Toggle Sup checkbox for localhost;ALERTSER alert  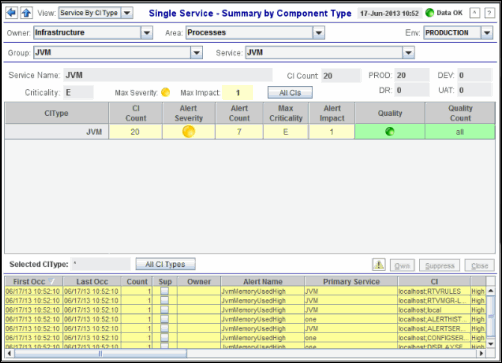coord(164,328)
